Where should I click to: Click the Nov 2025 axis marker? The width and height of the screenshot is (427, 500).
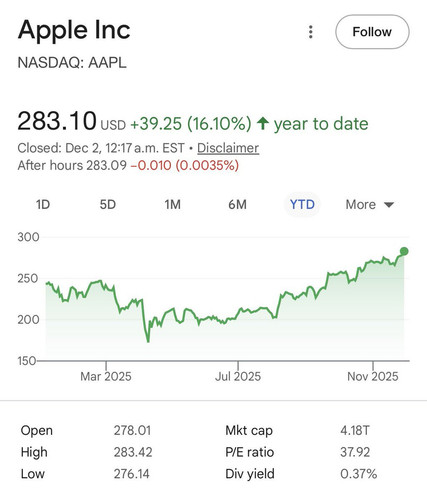(373, 376)
